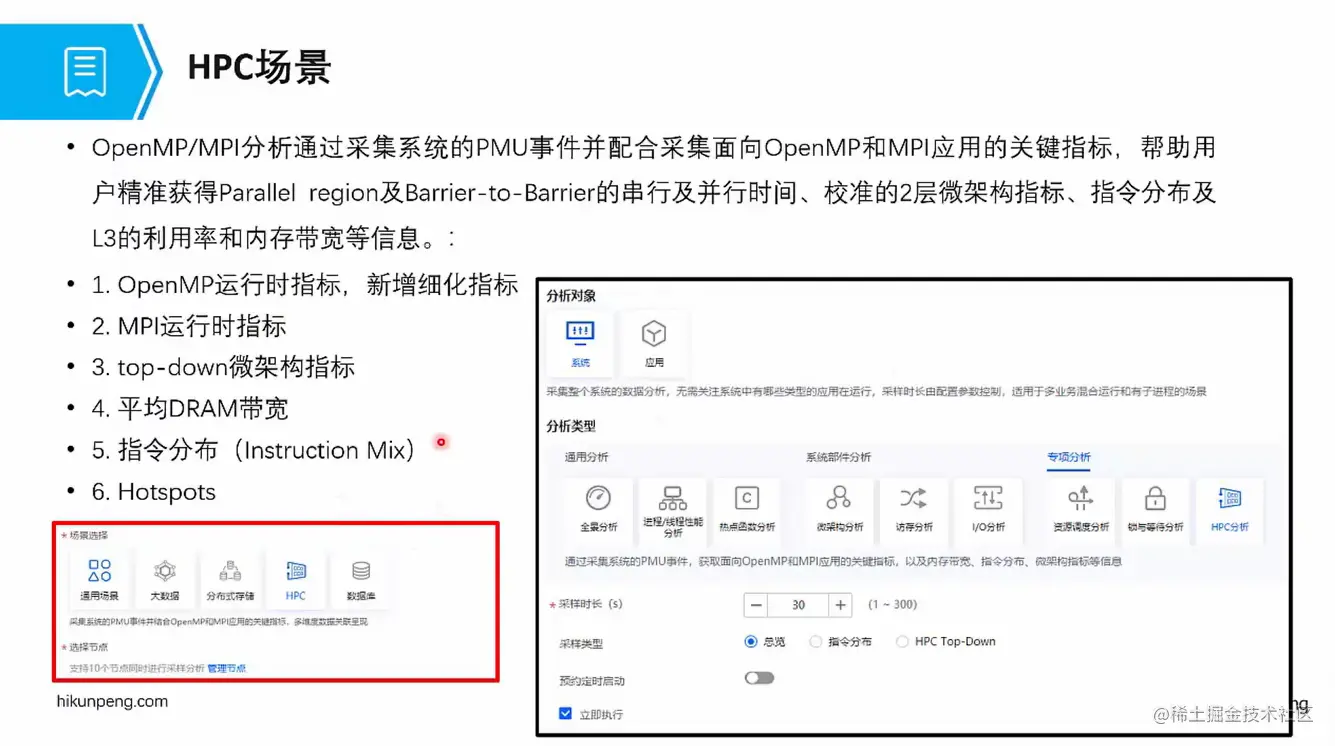Click the 采样类型 label
Image resolution: width=1335 pixels, height=746 pixels.
(581, 644)
